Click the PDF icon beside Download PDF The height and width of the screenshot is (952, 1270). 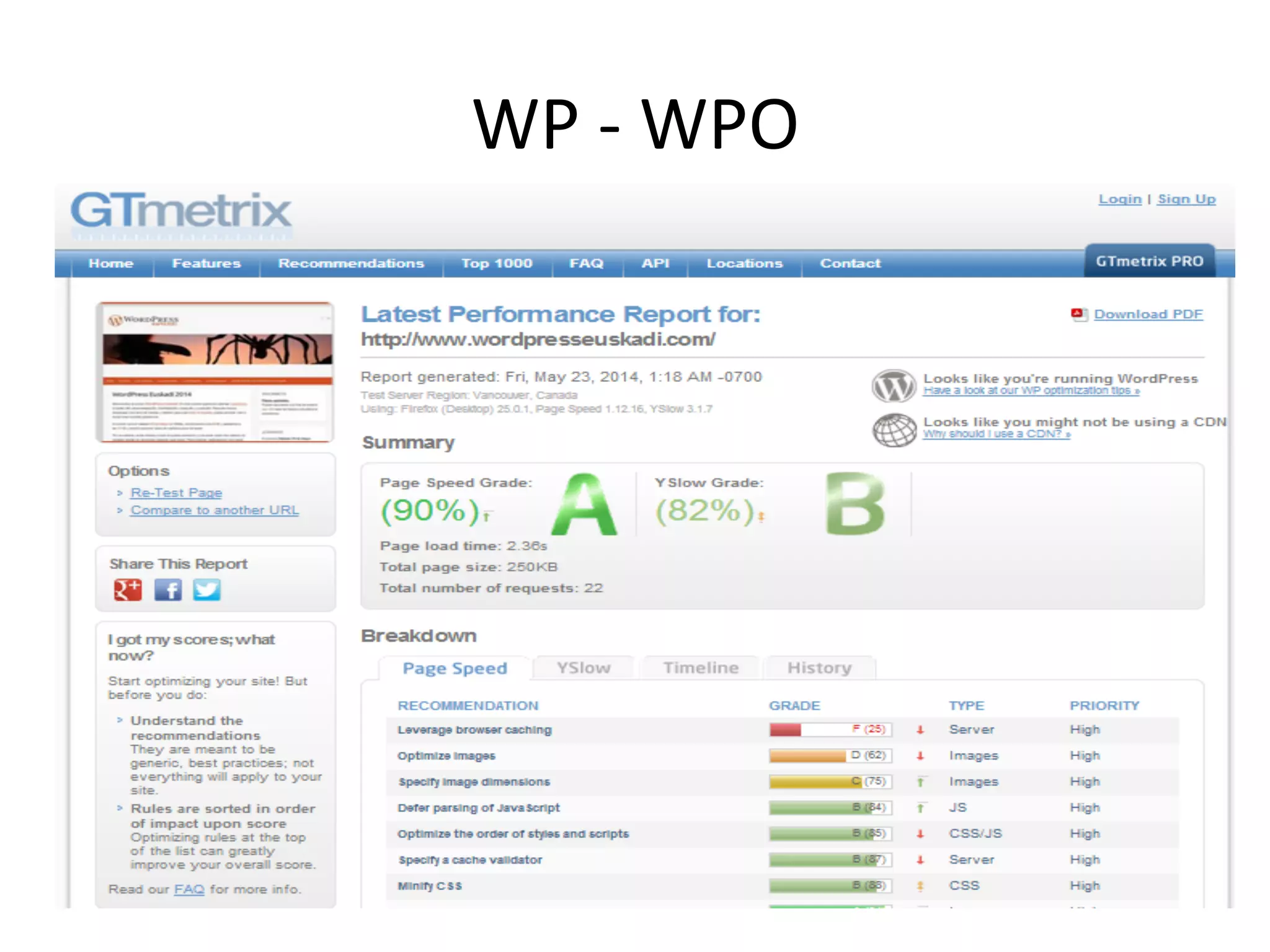pos(1079,314)
